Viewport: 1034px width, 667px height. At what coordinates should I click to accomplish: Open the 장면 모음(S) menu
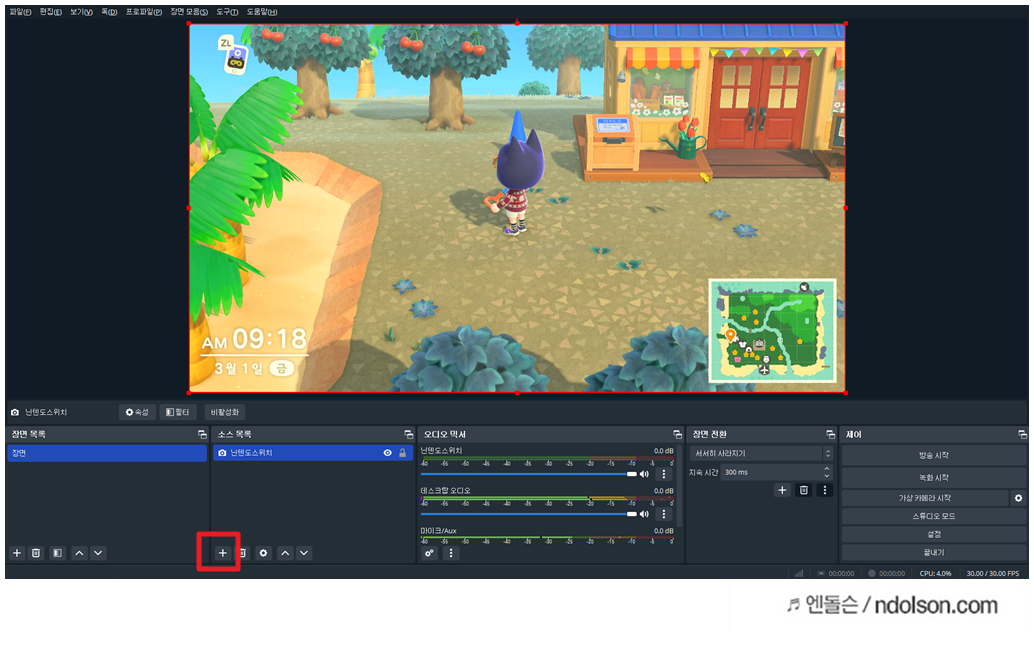coord(189,12)
